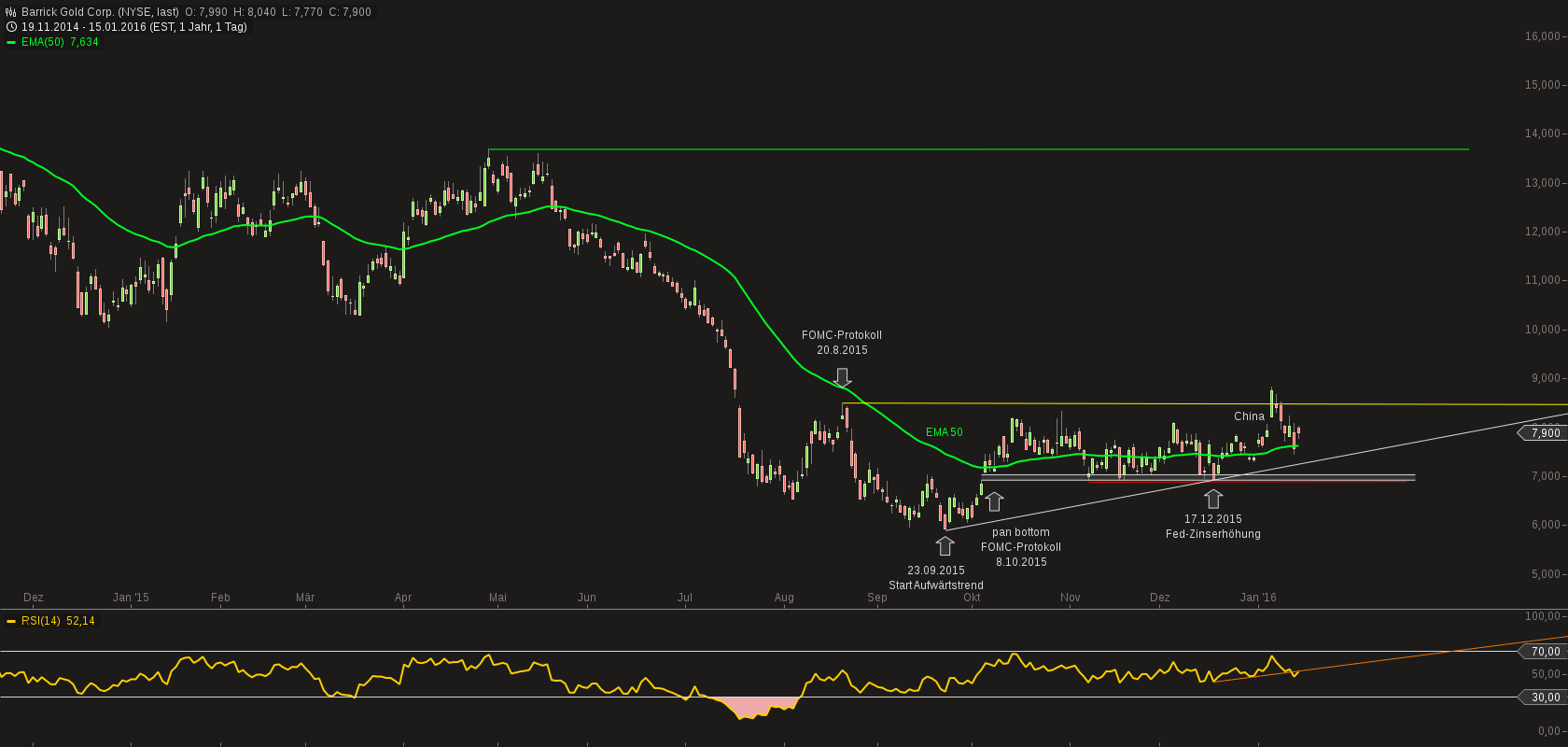Image resolution: width=1568 pixels, height=747 pixels.
Task: Click the 7,900 current price marker
Action: click(1541, 432)
